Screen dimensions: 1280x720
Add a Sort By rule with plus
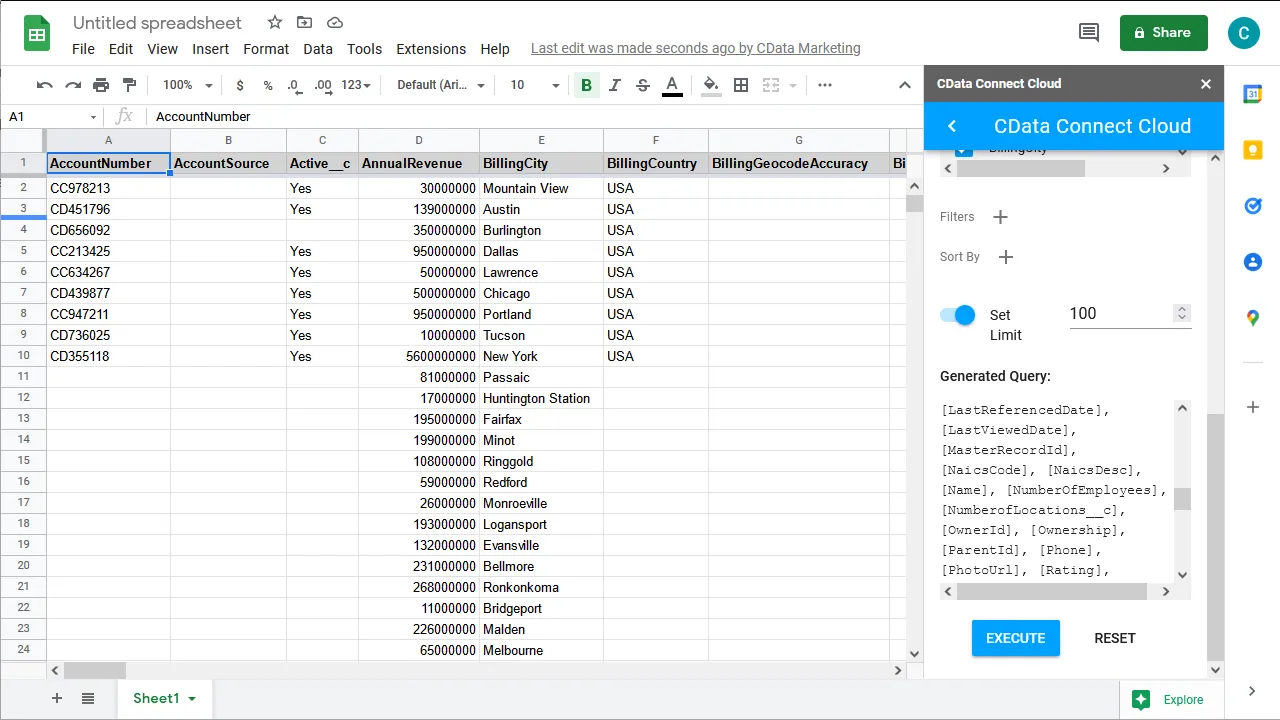pos(1006,257)
